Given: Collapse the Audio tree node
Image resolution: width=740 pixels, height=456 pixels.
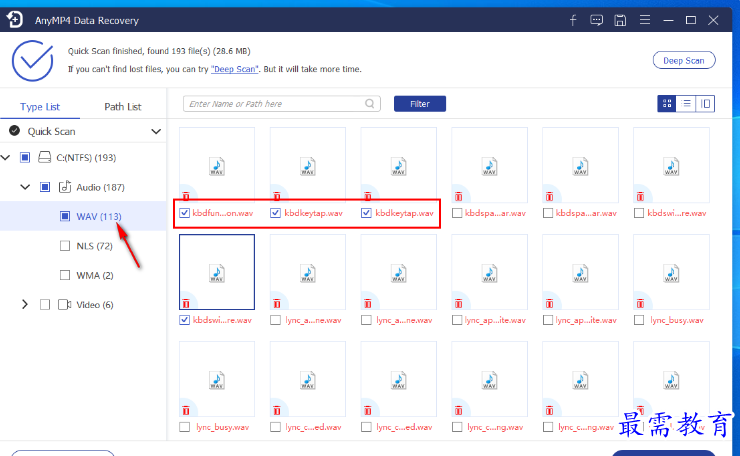Looking at the screenshot, I should pos(25,187).
